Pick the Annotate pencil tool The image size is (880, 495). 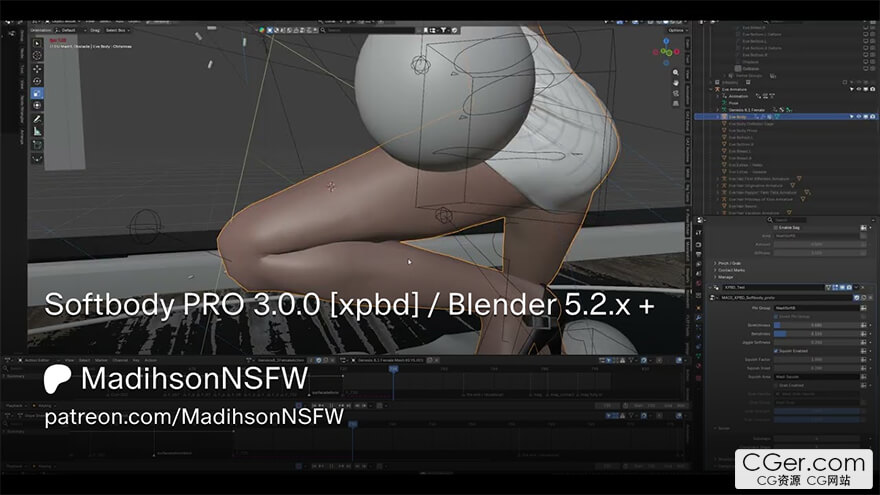click(x=37, y=119)
